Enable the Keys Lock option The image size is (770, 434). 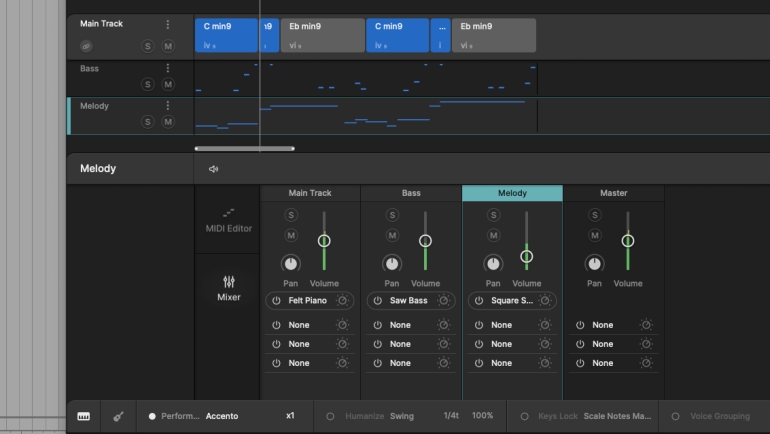(524, 416)
